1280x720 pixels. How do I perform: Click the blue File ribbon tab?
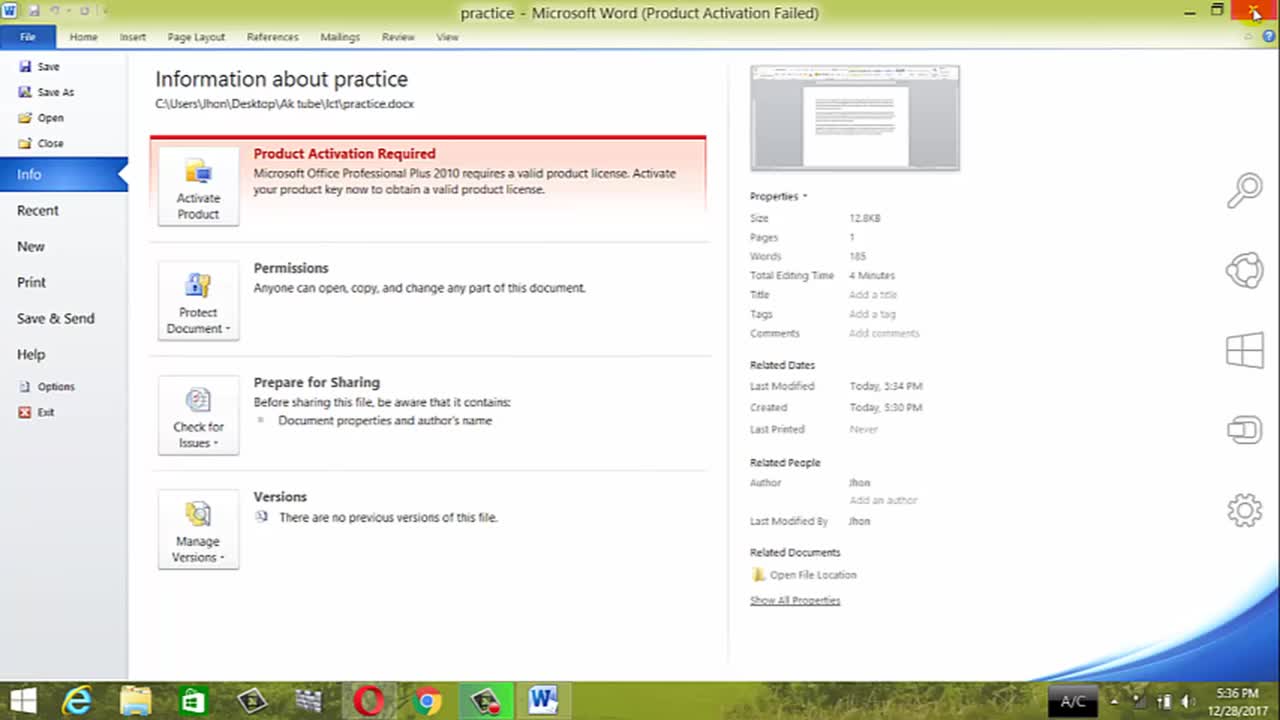28,37
